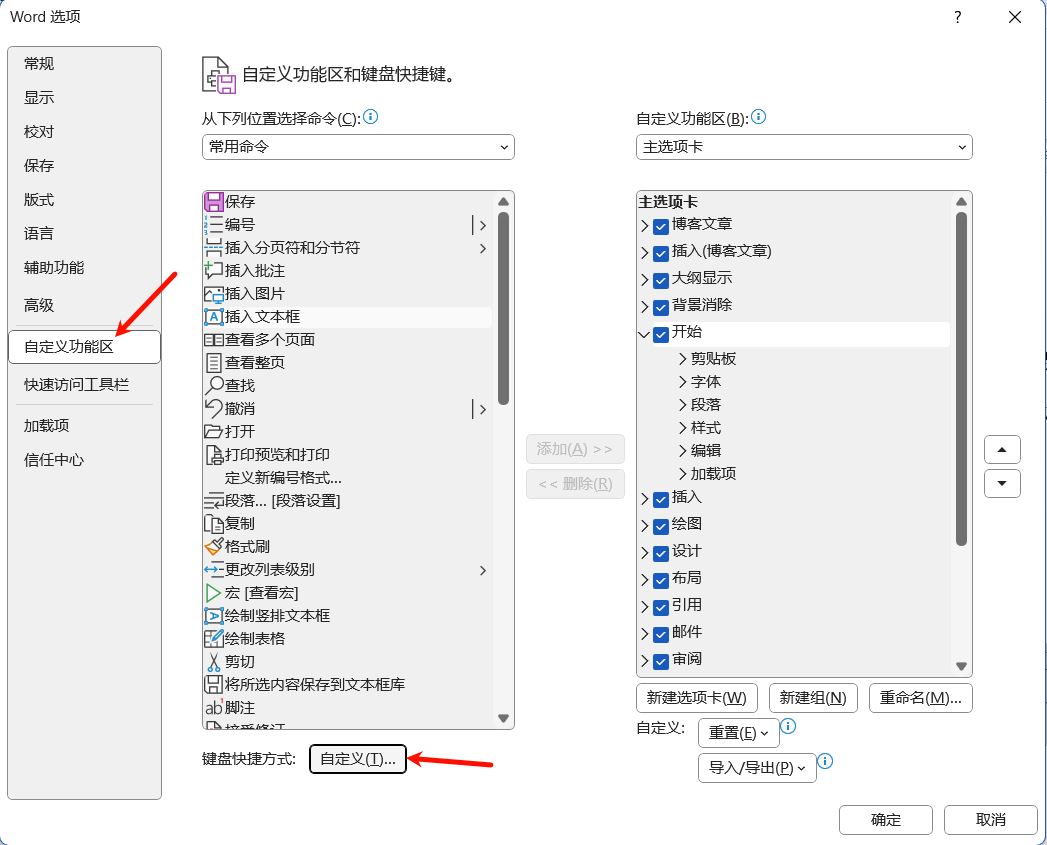Click the 重命名(M)... button
This screenshot has width=1047, height=845.
pyautogui.click(x=920, y=698)
